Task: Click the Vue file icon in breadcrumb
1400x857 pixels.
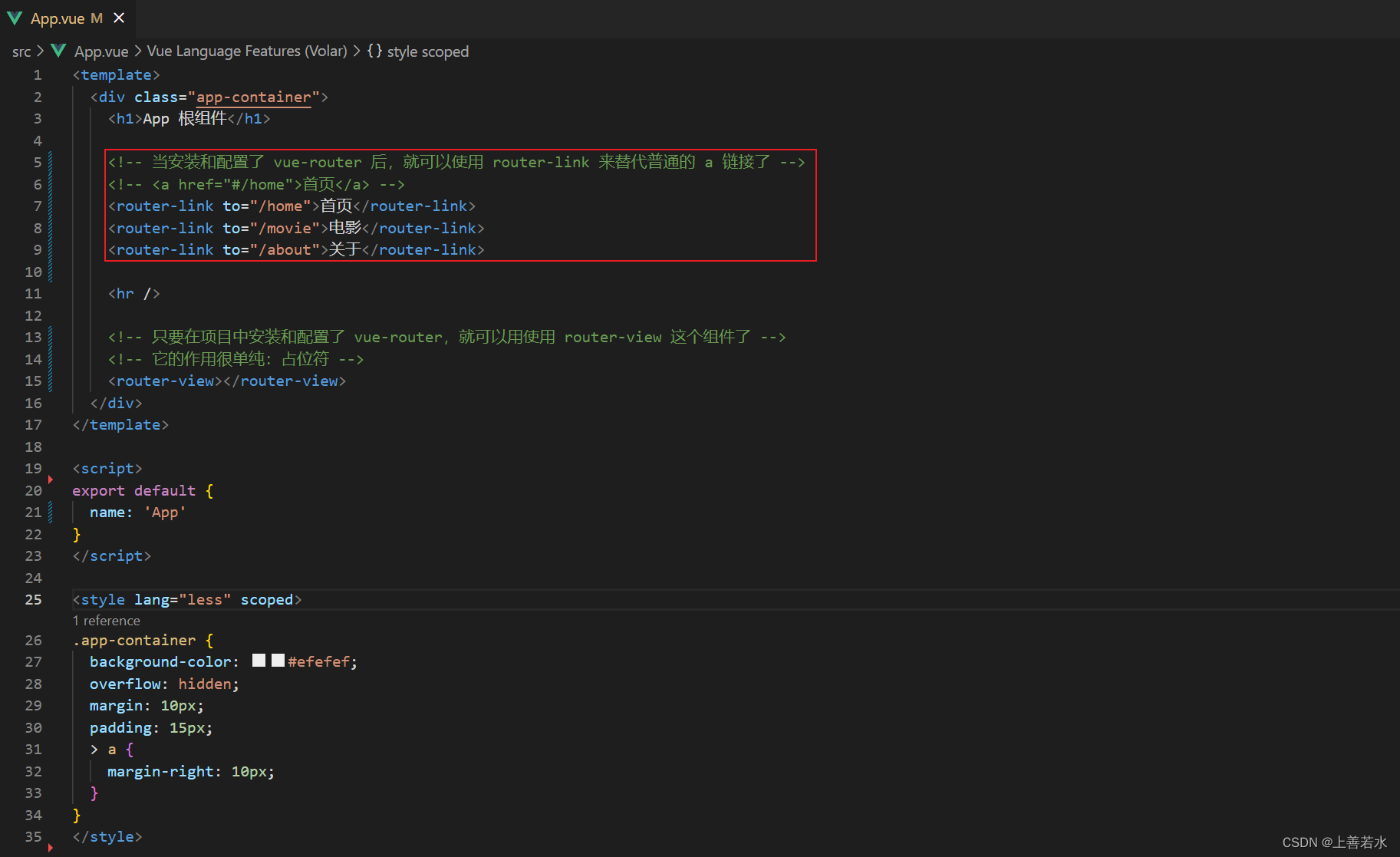Action: click(58, 51)
